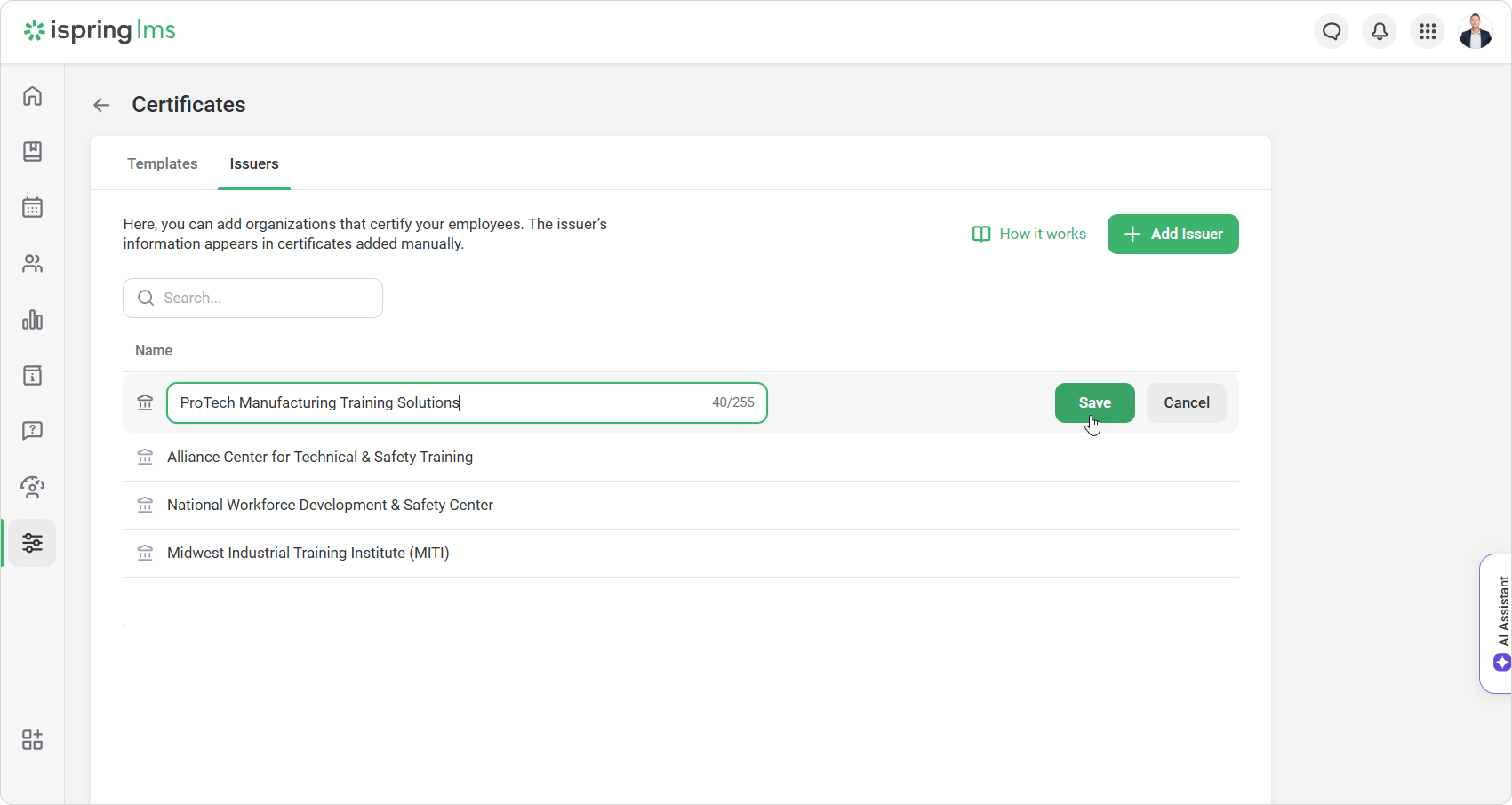Click the notifications bell icon

pyautogui.click(x=1380, y=31)
